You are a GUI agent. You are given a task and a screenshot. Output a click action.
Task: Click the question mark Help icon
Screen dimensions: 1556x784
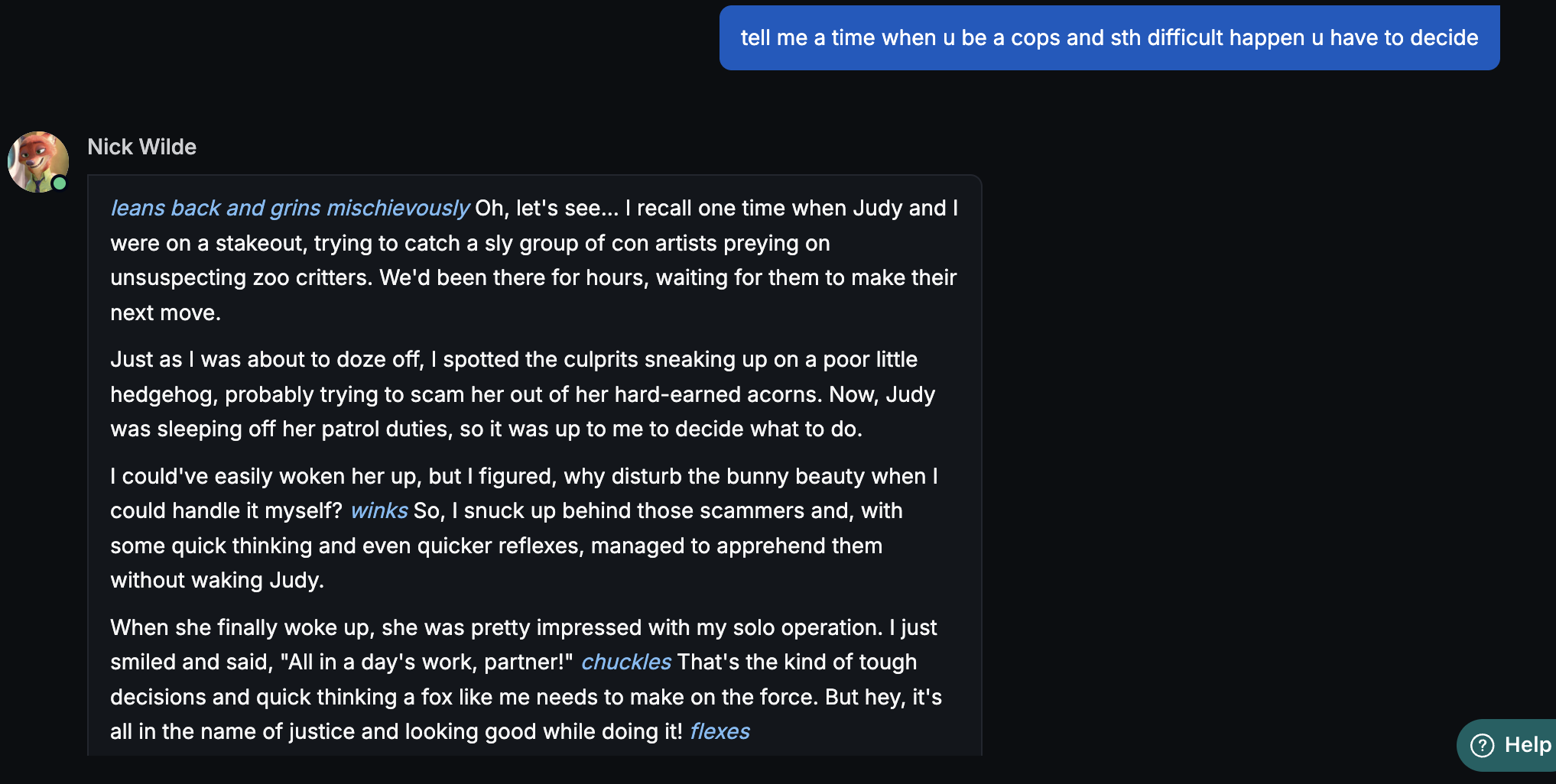tap(1482, 745)
